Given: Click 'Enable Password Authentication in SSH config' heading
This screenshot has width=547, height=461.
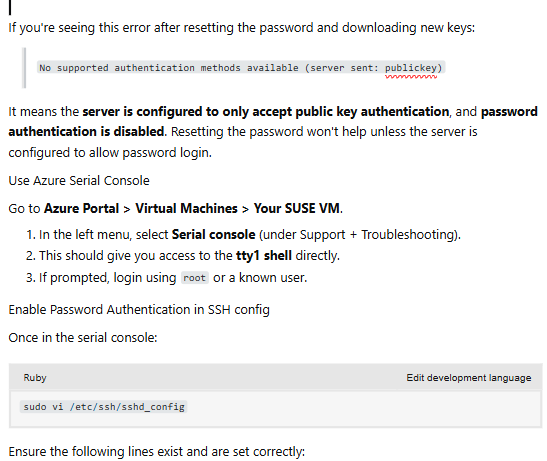Looking at the screenshot, I should [x=139, y=310].
